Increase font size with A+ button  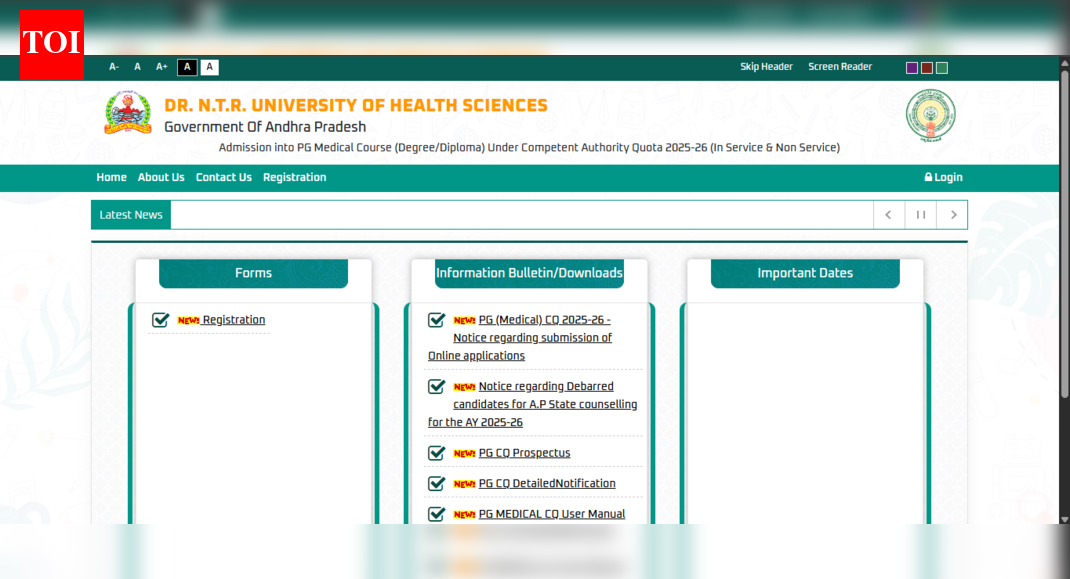click(162, 67)
